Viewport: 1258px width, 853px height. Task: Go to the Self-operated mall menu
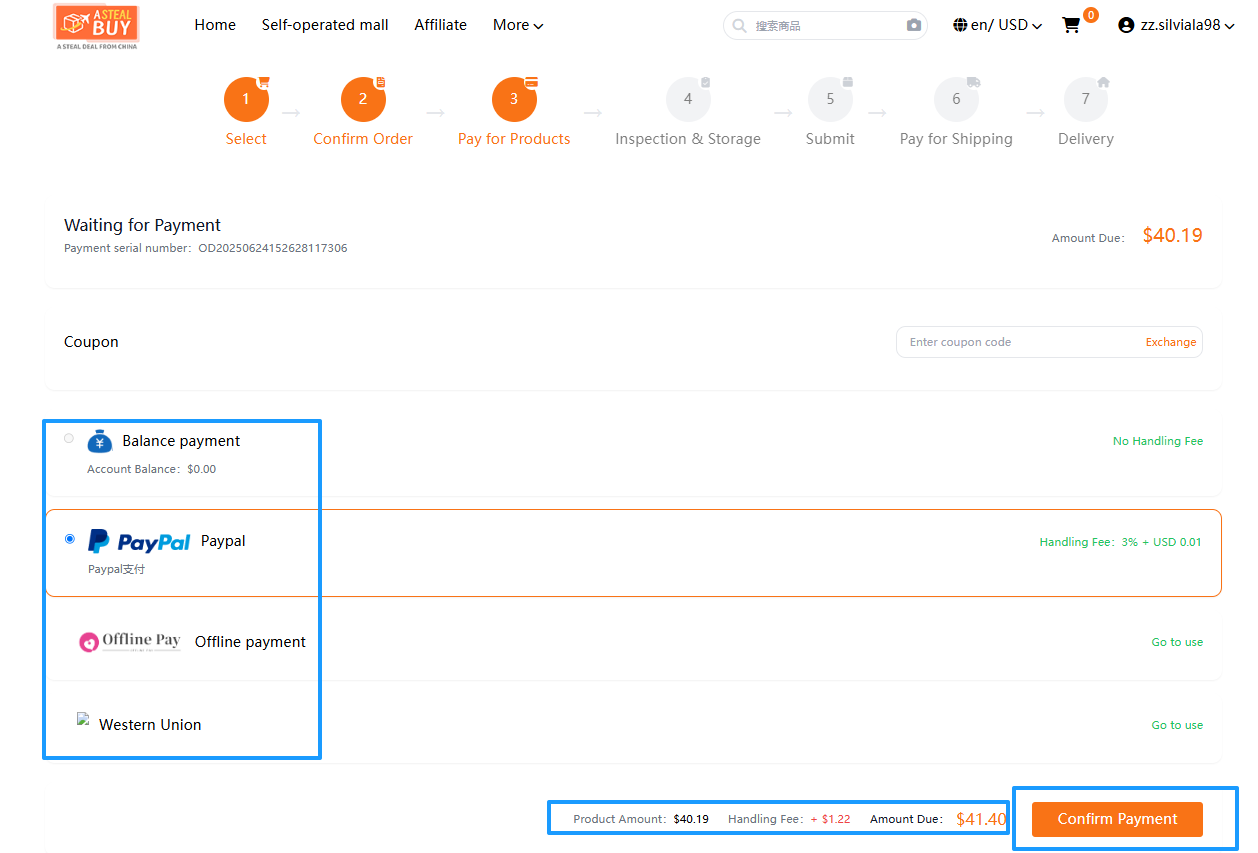tap(325, 25)
